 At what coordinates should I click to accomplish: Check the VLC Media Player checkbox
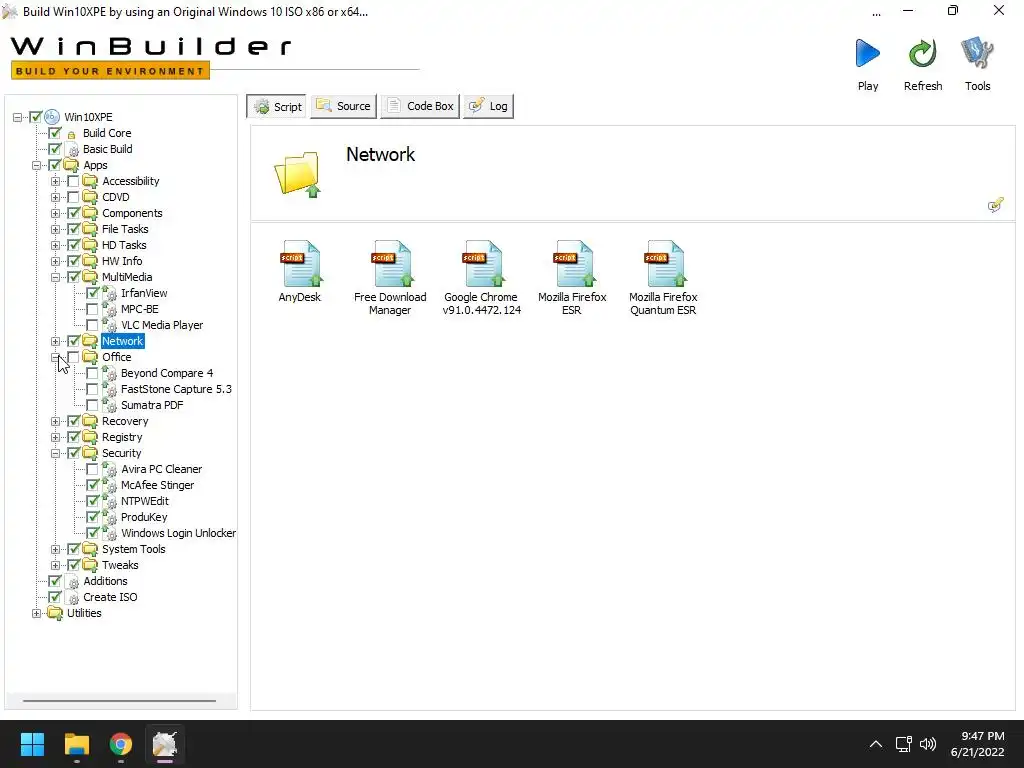point(93,325)
